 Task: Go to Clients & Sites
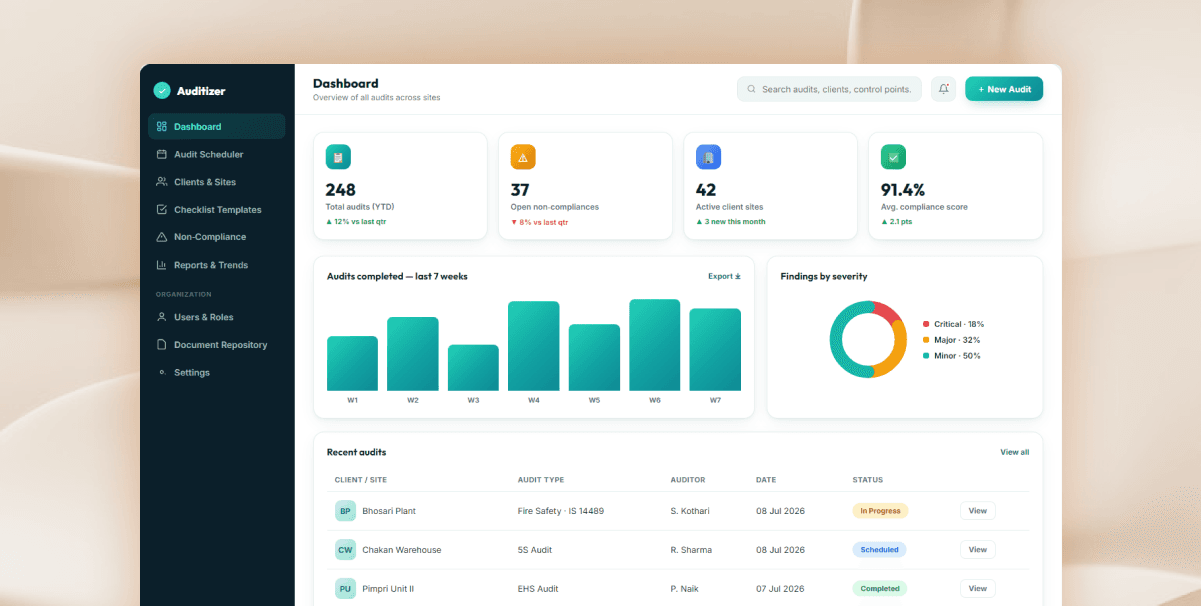(217, 182)
